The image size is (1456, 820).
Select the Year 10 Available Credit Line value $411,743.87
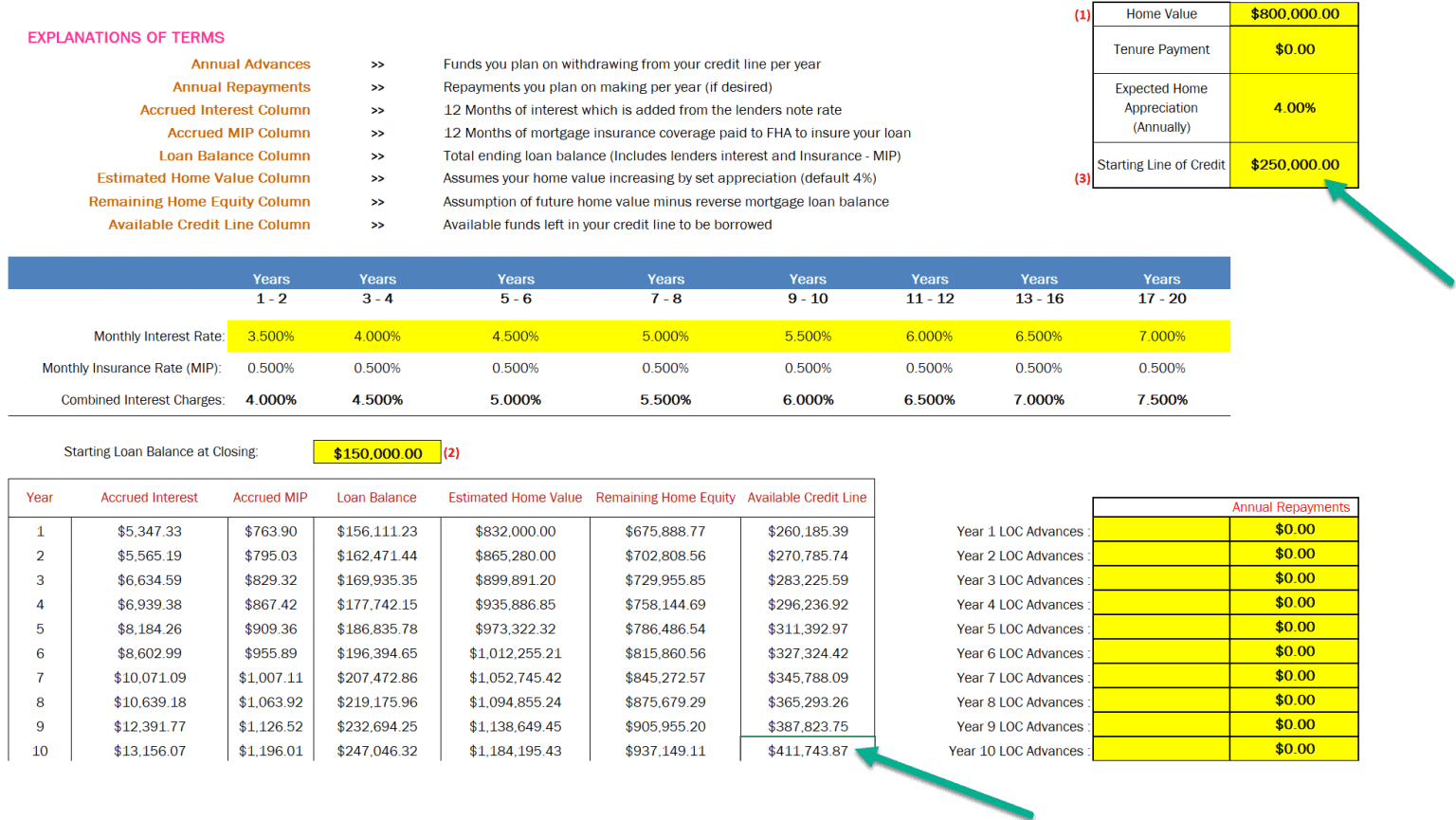806,749
